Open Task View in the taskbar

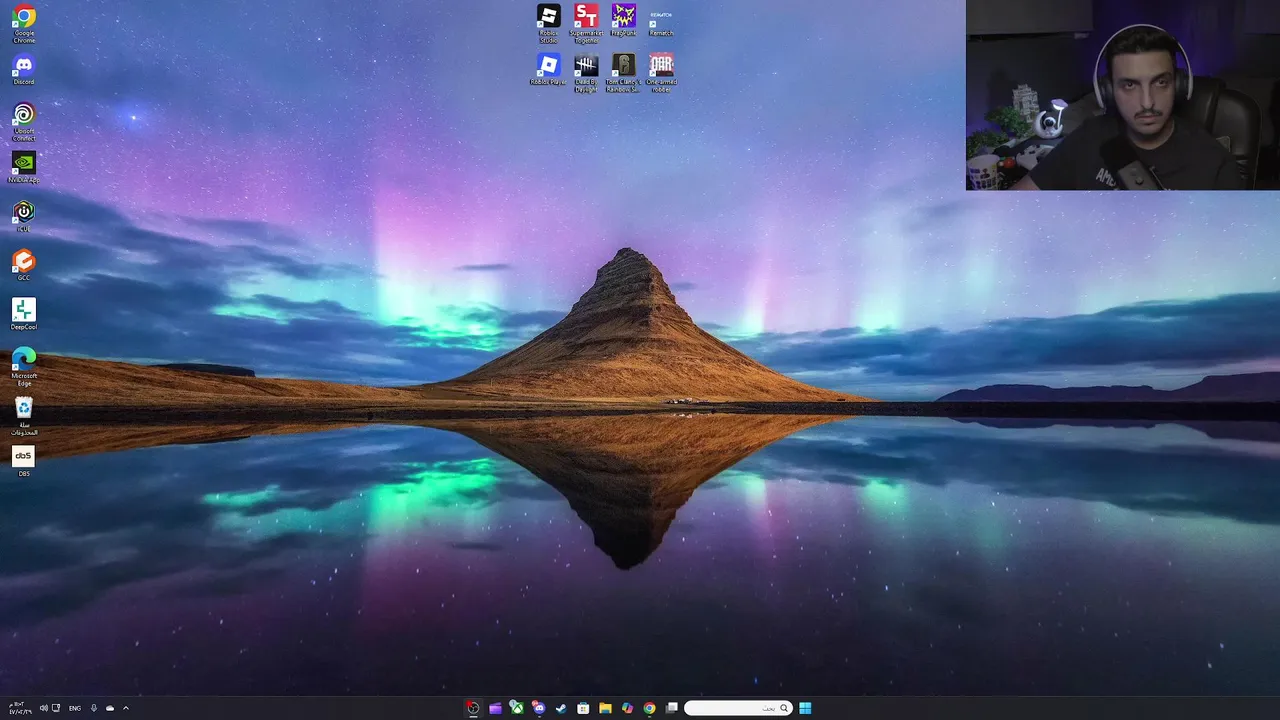[x=672, y=708]
